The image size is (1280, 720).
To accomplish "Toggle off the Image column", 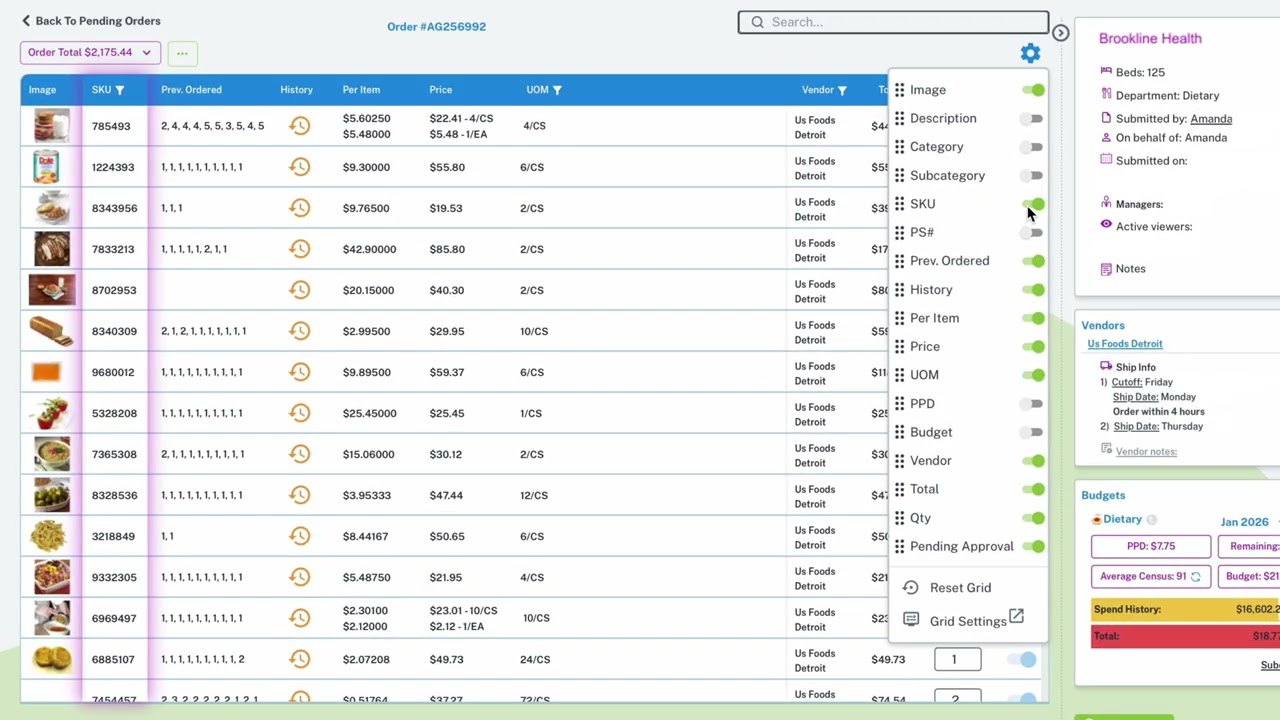I will click(1034, 90).
